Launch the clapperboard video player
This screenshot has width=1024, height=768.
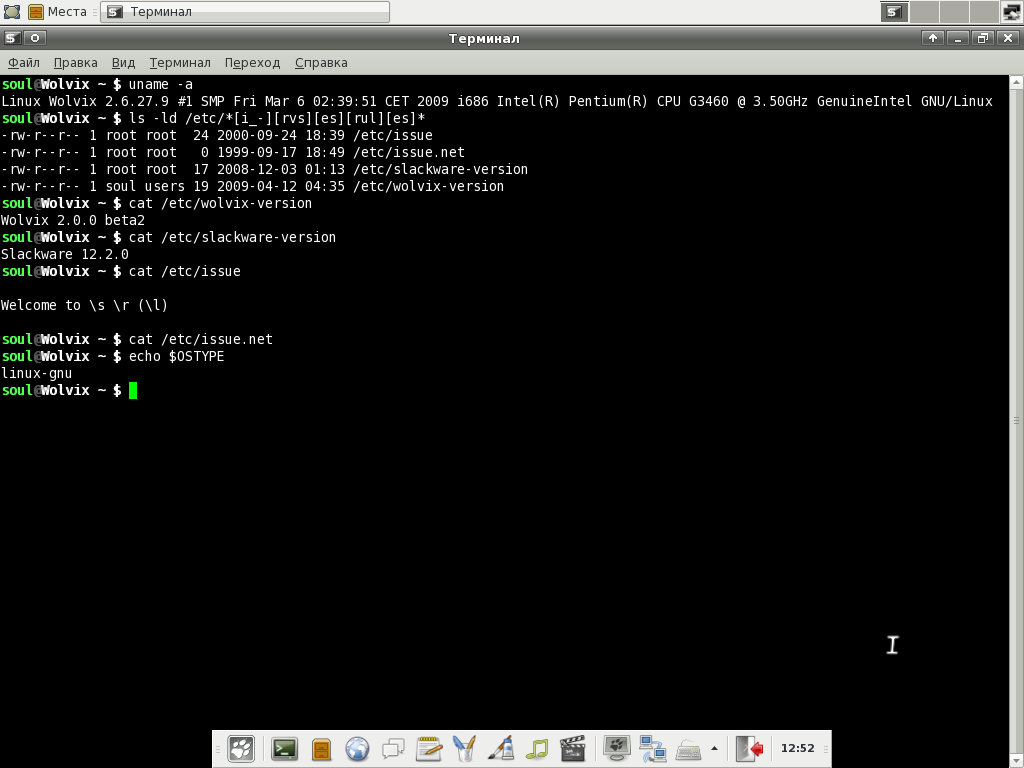573,748
